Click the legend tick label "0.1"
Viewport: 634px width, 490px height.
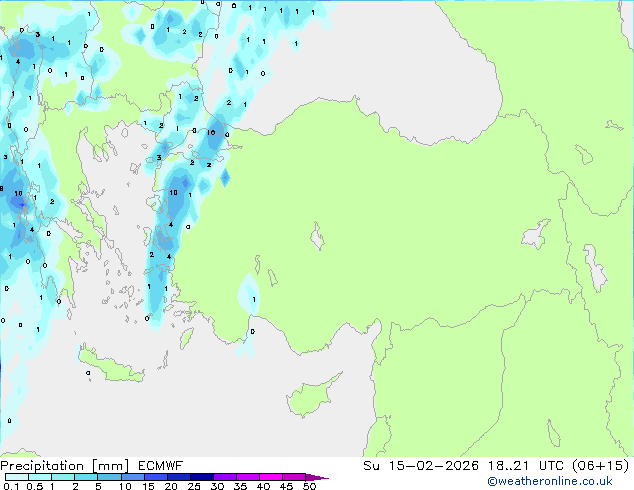pyautogui.click(x=11, y=486)
